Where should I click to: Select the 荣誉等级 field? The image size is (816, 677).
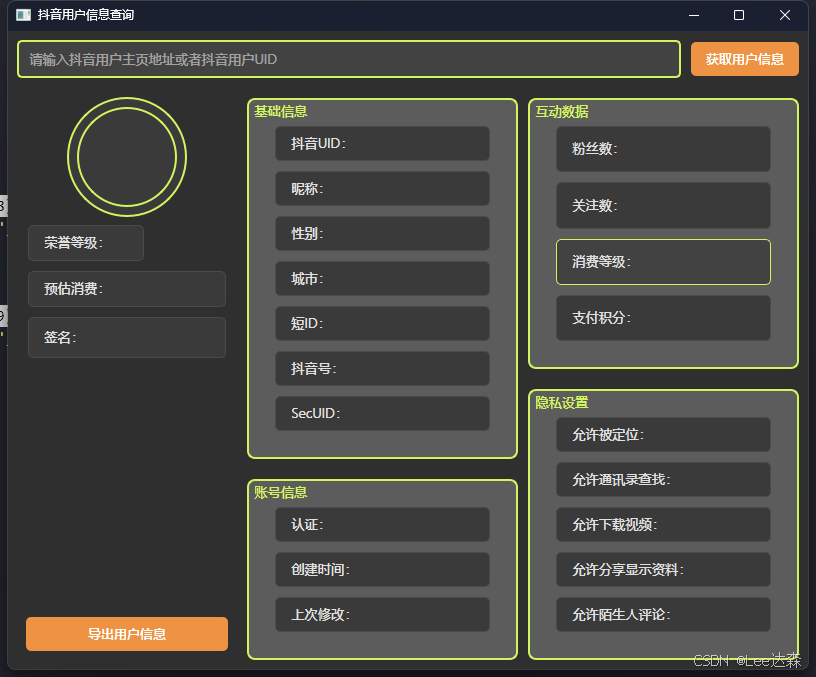coord(86,243)
